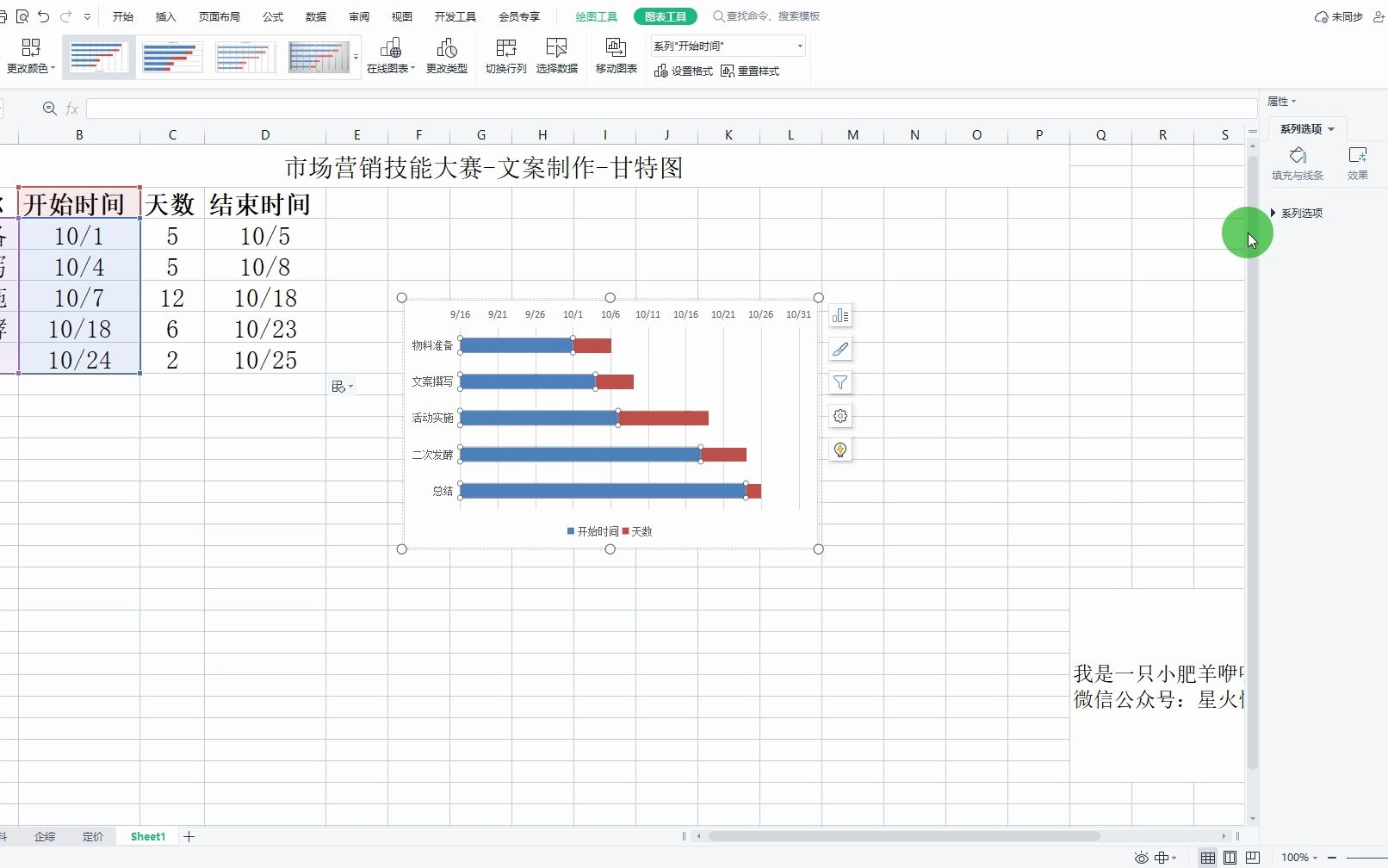1388x868 pixels.
Task: Open the 开始 (Home) ribbon tab
Action: coord(123,16)
